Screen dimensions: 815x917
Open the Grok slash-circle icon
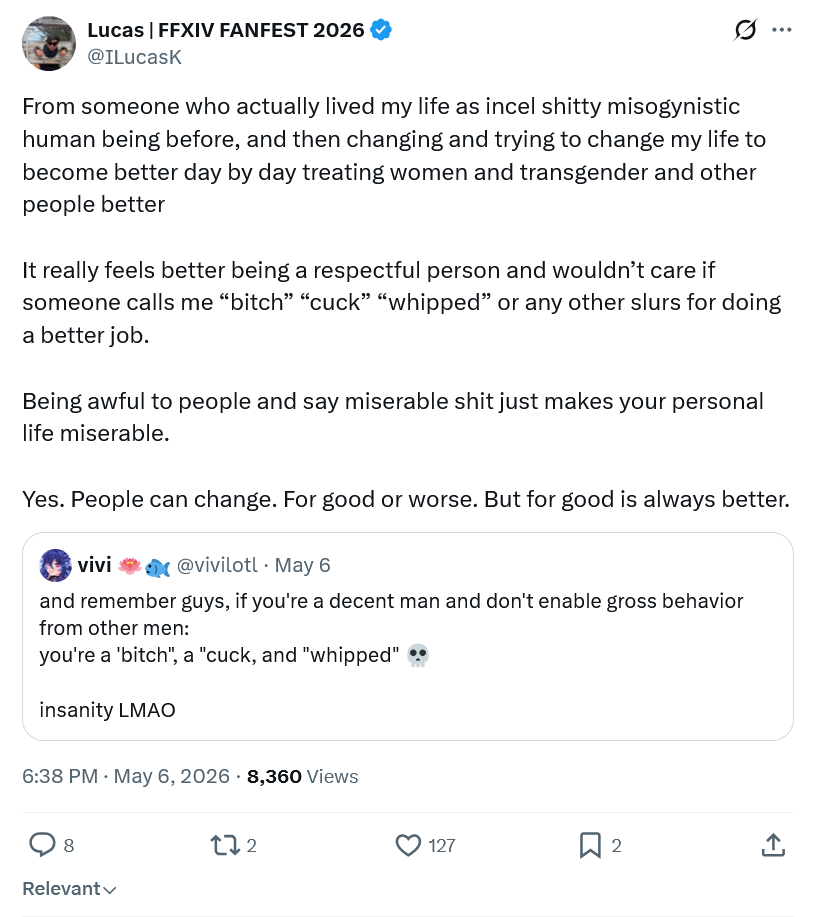745,30
